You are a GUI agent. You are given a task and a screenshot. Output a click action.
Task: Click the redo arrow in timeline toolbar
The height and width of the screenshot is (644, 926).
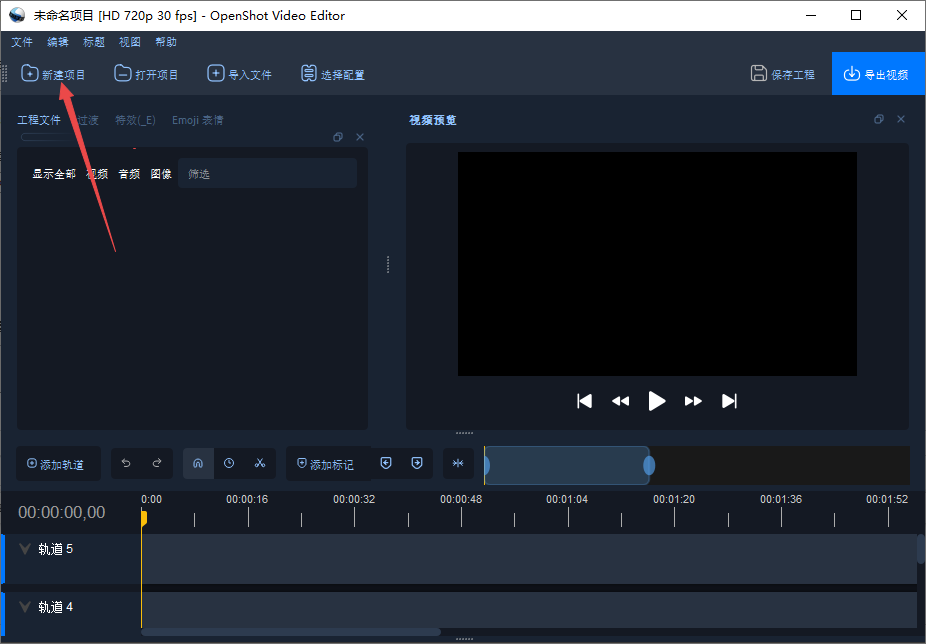[157, 463]
